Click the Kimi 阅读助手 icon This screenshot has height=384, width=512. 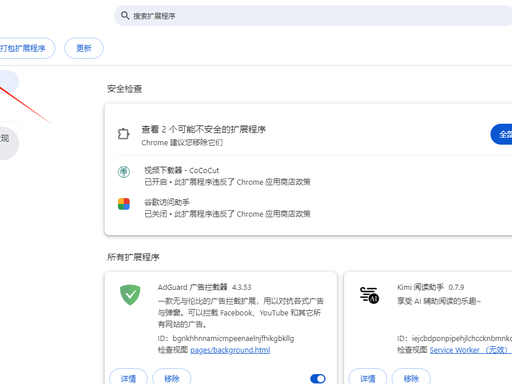369,295
